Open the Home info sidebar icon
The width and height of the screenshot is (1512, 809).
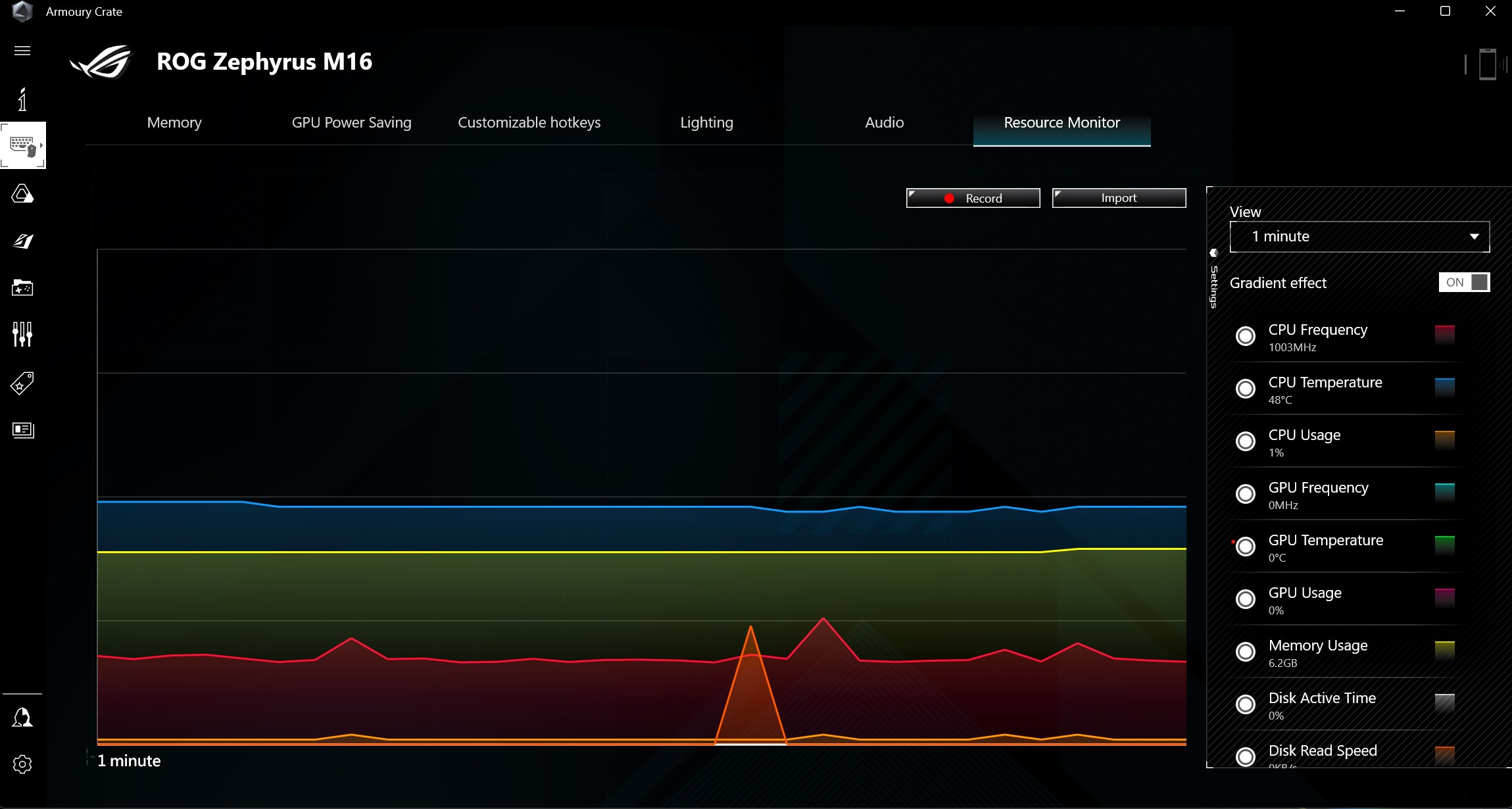tap(22, 100)
